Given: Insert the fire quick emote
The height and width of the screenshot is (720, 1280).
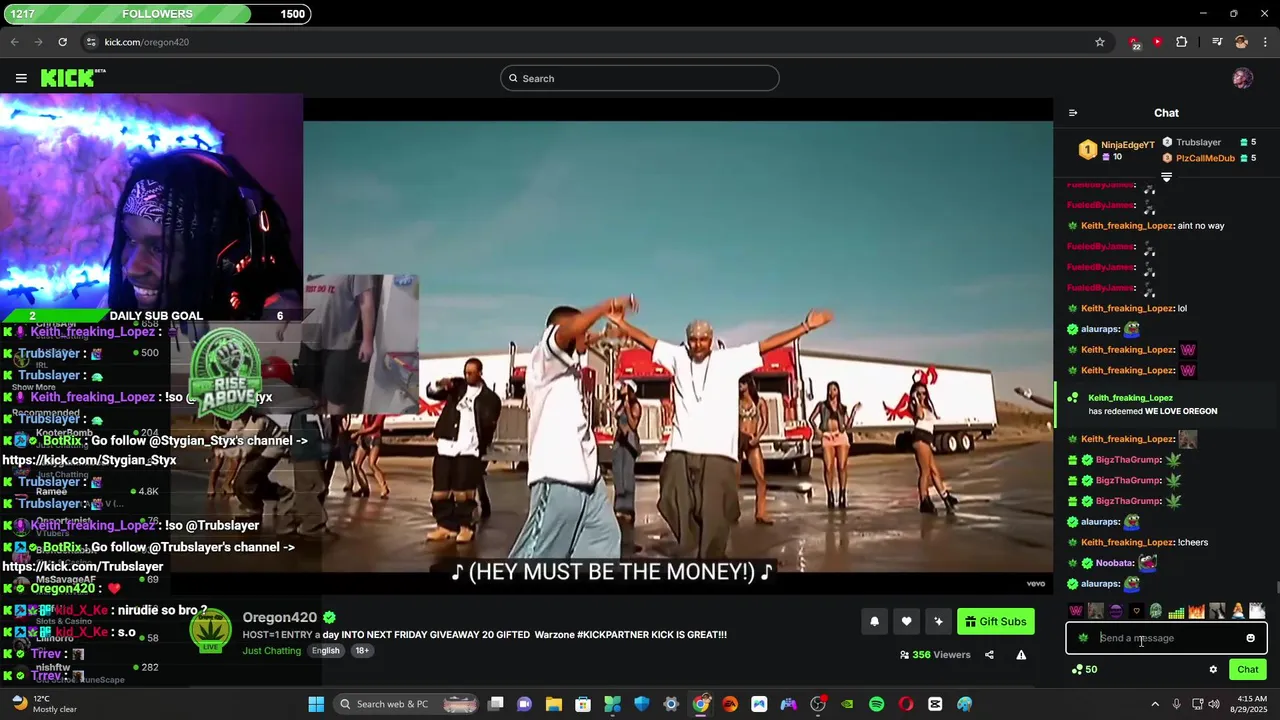Looking at the screenshot, I should (x=1197, y=611).
